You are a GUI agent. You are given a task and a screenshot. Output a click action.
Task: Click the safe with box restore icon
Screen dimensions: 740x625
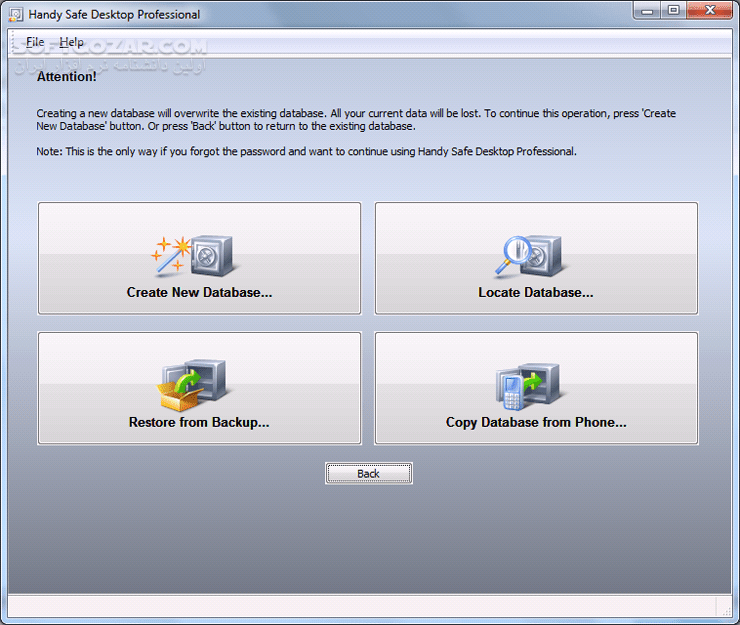pyautogui.click(x=193, y=385)
